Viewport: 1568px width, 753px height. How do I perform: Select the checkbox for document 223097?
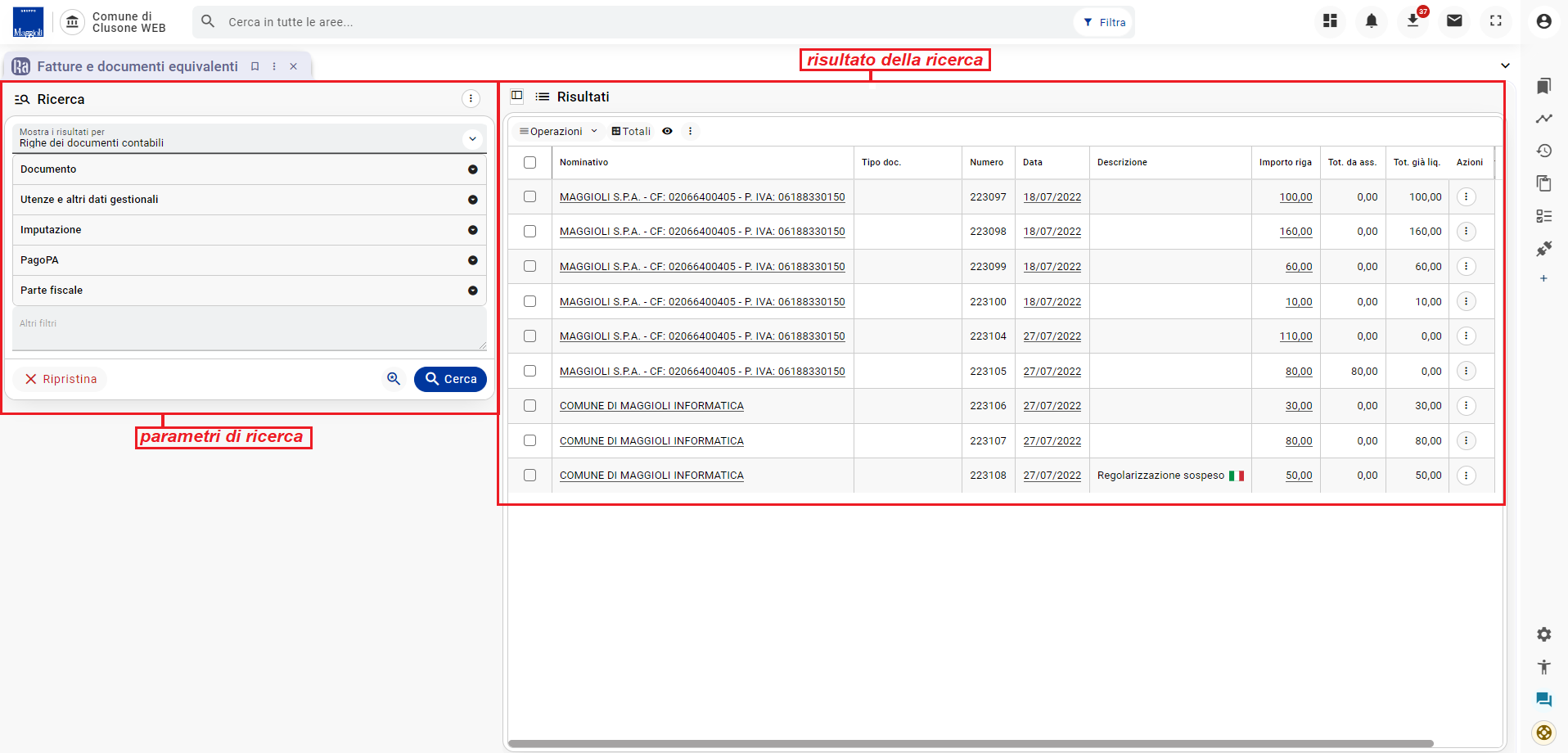point(530,197)
